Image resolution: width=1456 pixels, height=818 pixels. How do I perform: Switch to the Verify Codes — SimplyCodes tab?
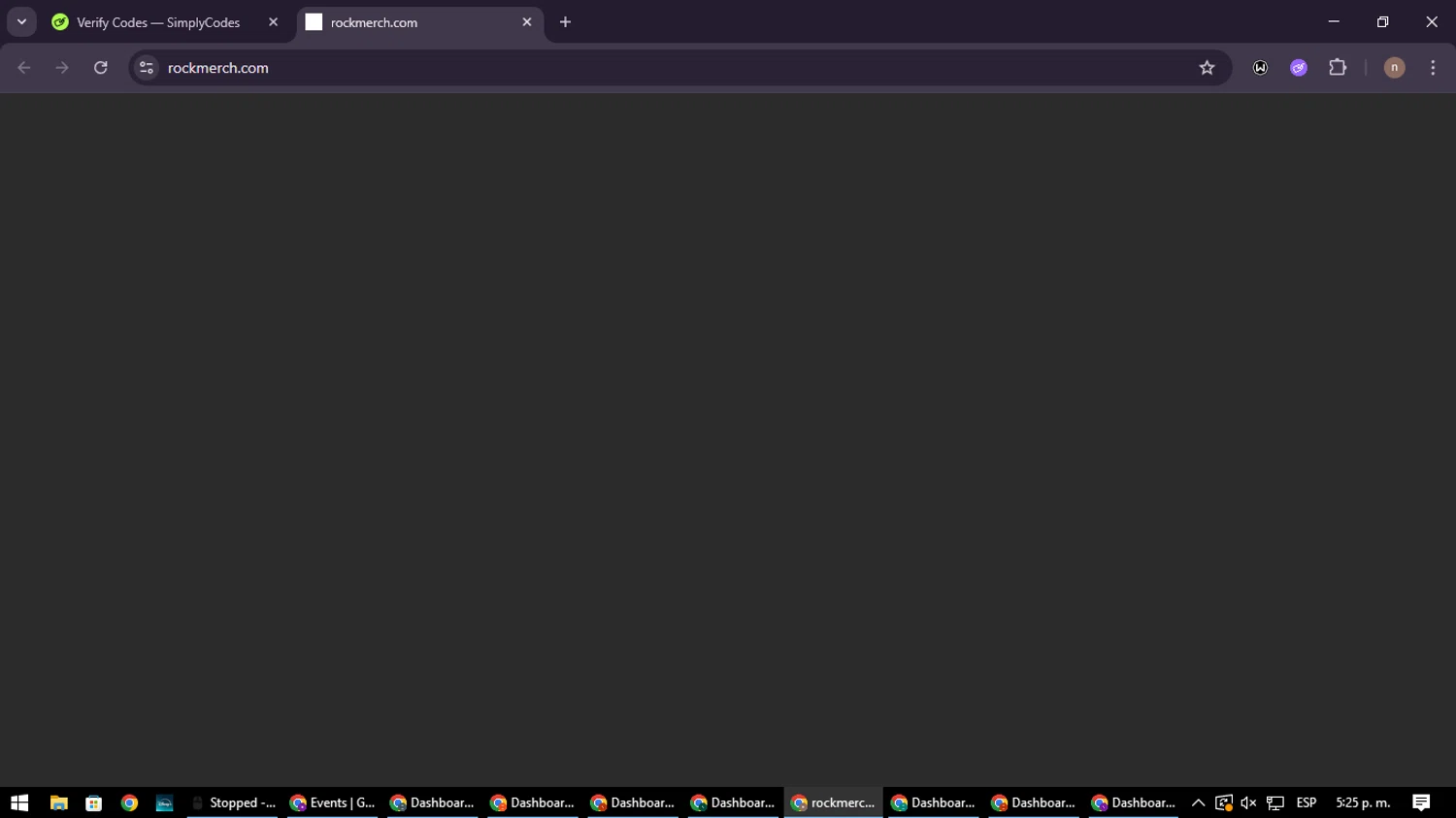(158, 22)
